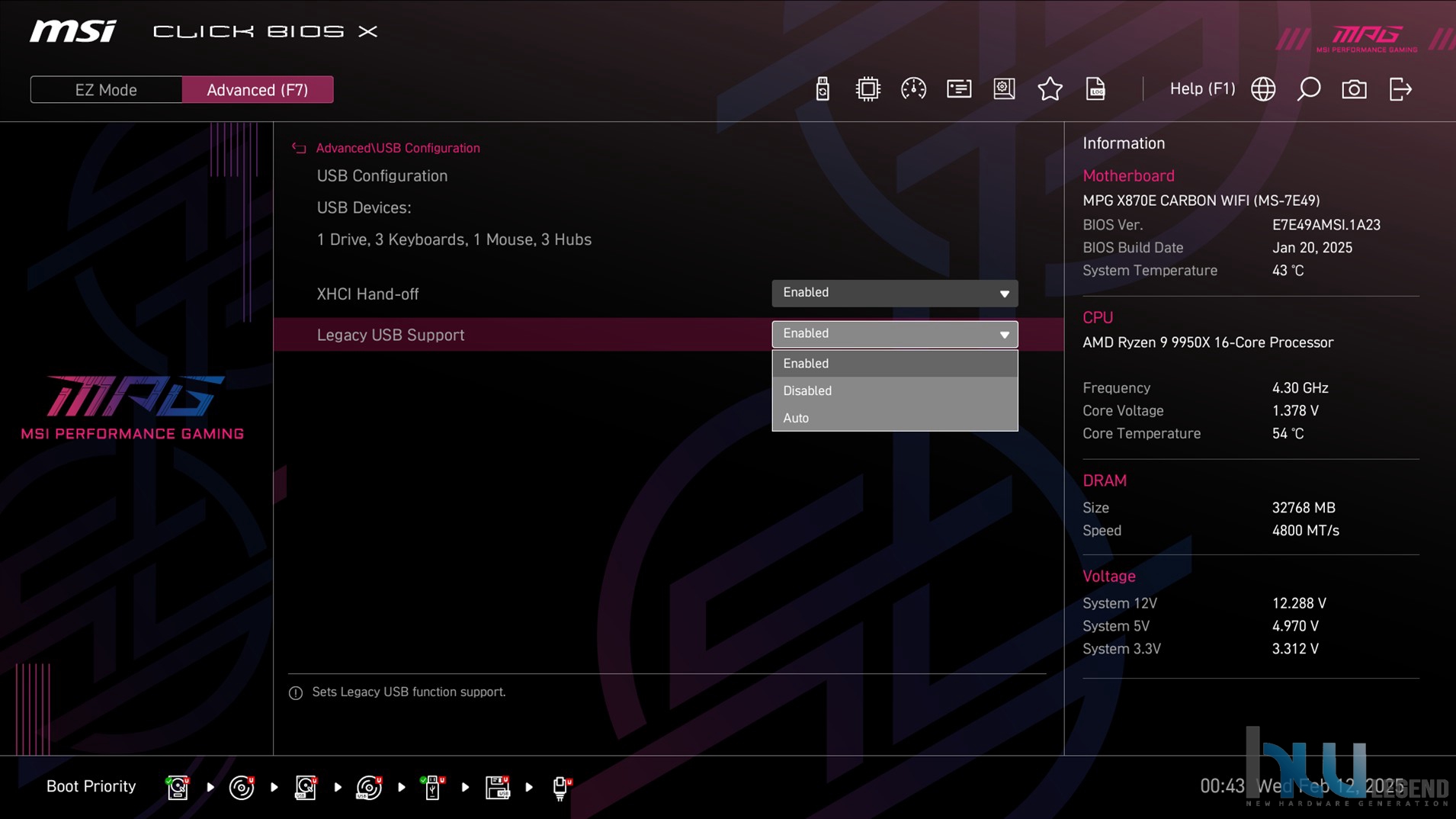Image resolution: width=1456 pixels, height=819 pixels.
Task: Click 'Sets Legacy USB function support.' description
Action: [409, 692]
